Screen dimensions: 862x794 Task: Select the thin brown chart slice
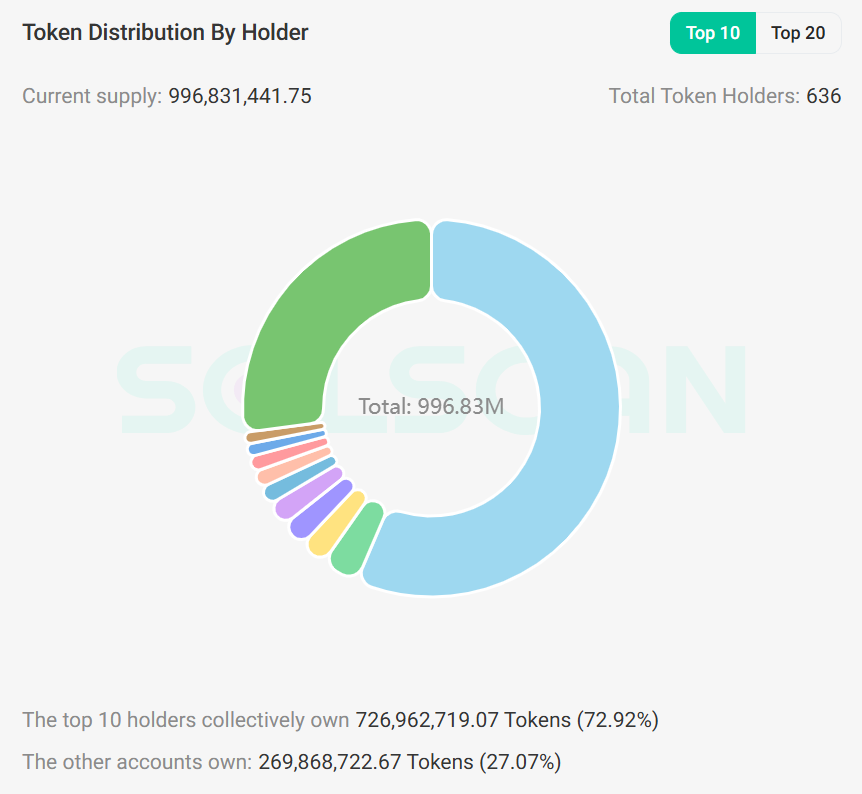[x=284, y=434]
